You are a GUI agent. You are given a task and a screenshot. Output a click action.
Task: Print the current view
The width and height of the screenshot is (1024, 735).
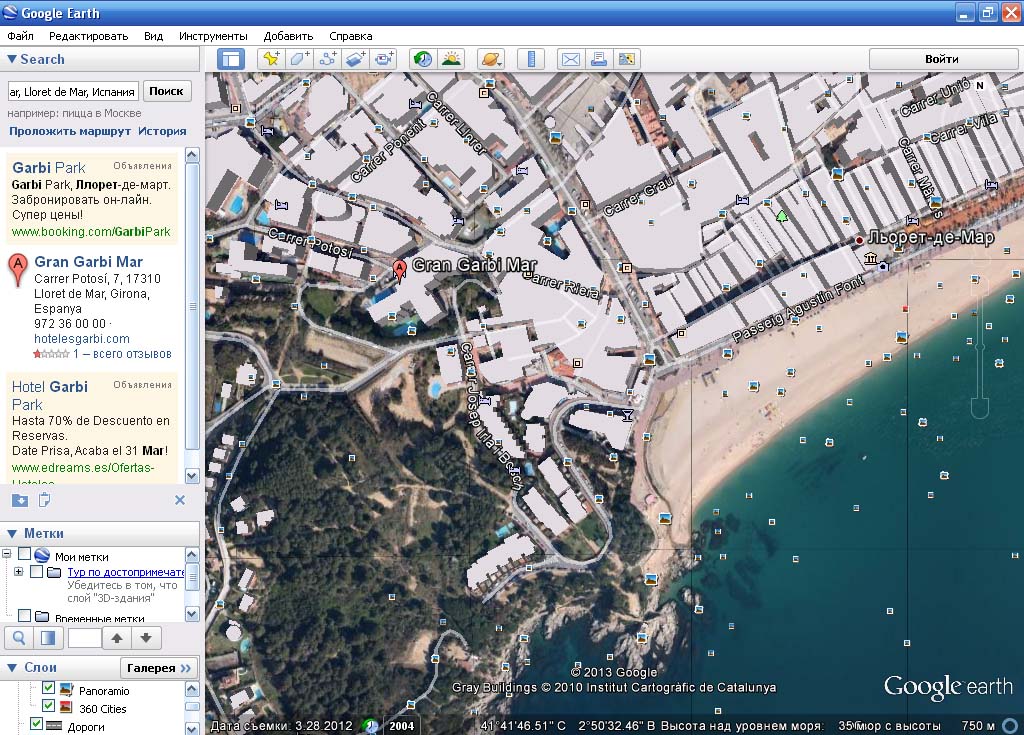pos(598,59)
